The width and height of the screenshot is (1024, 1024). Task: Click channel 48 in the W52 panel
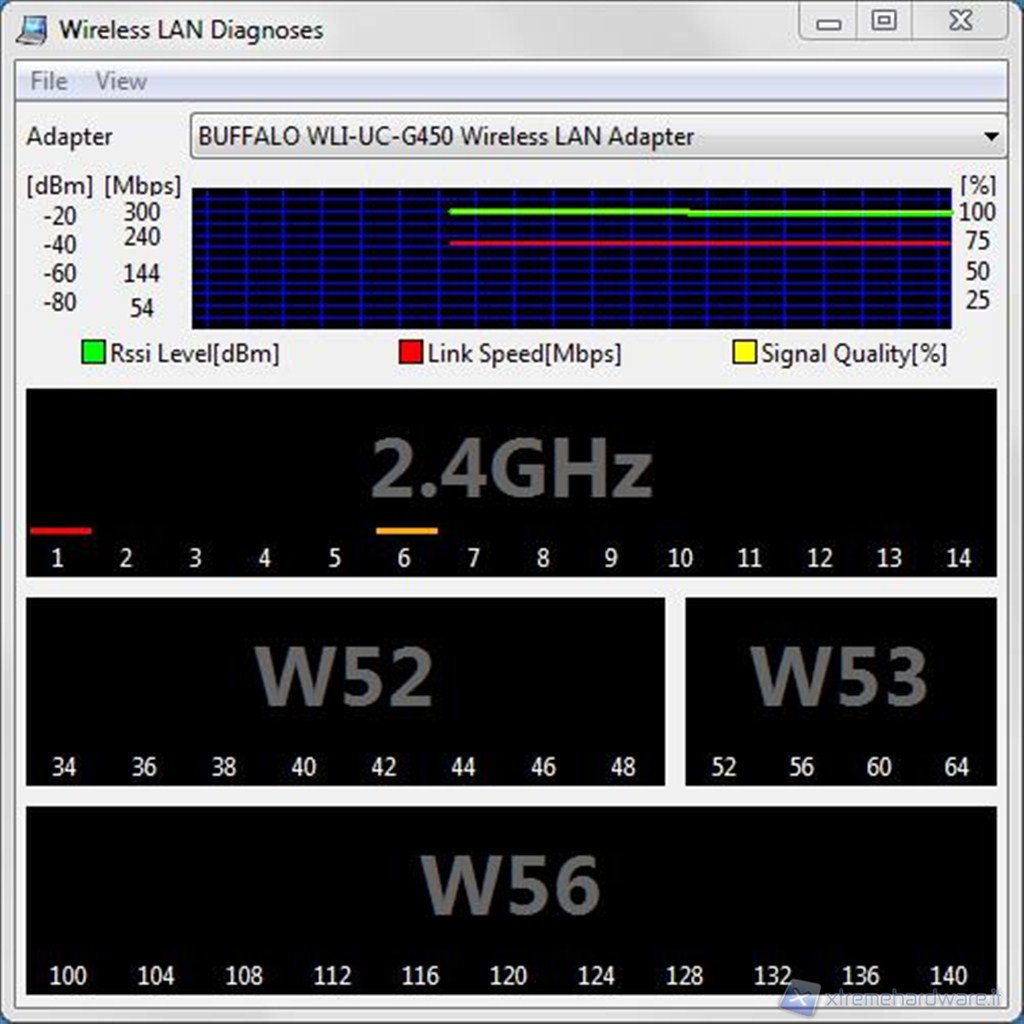pyautogui.click(x=623, y=767)
